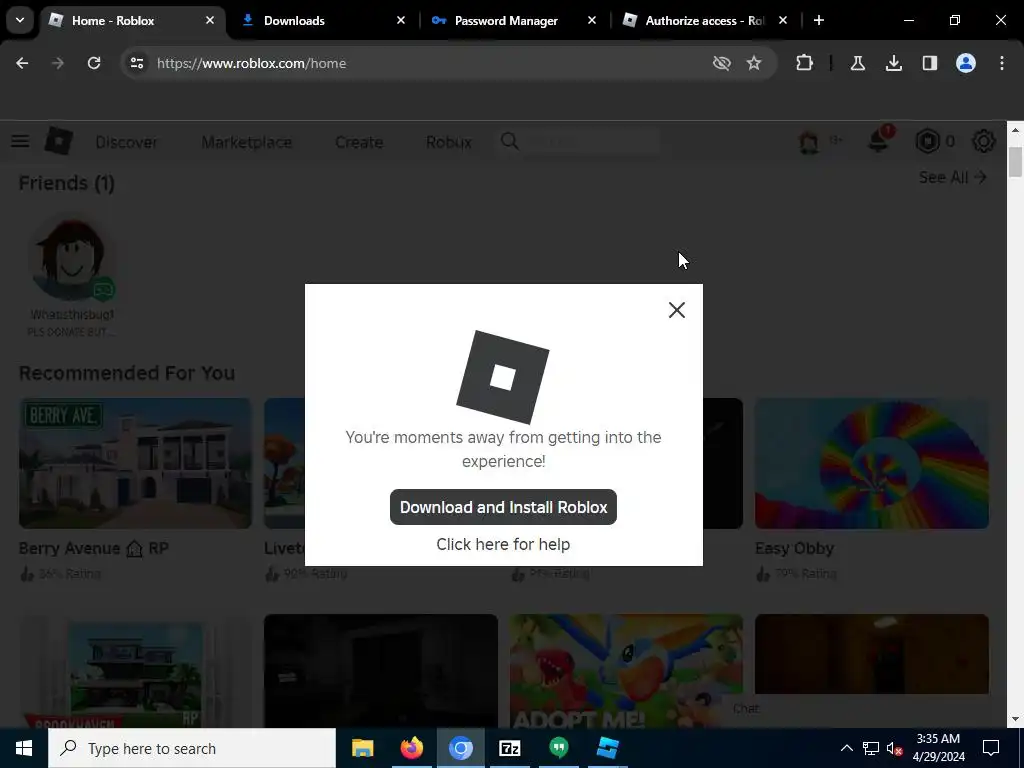
Task: Click the Easy Obby title text
Action: pyautogui.click(x=794, y=548)
